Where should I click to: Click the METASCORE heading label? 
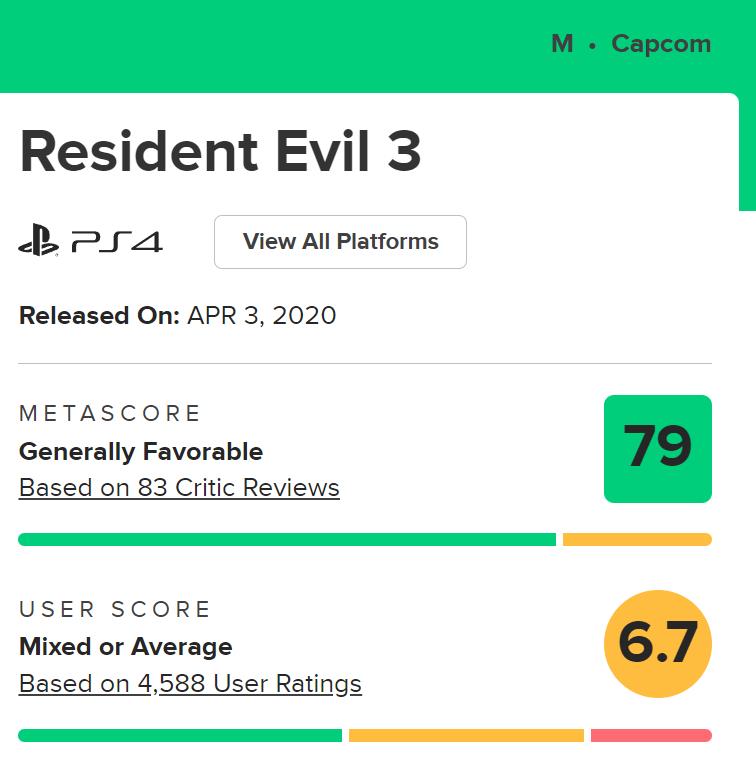pos(110,413)
